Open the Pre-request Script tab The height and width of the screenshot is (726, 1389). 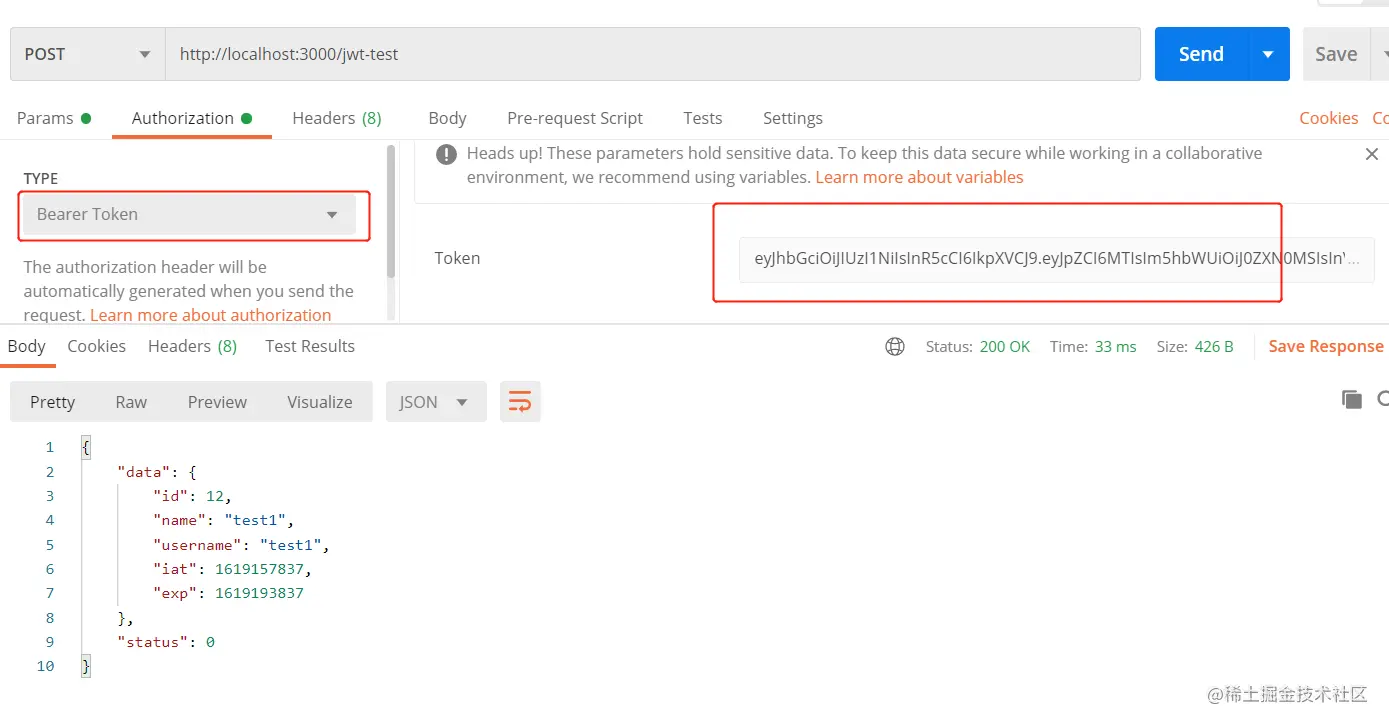575,118
